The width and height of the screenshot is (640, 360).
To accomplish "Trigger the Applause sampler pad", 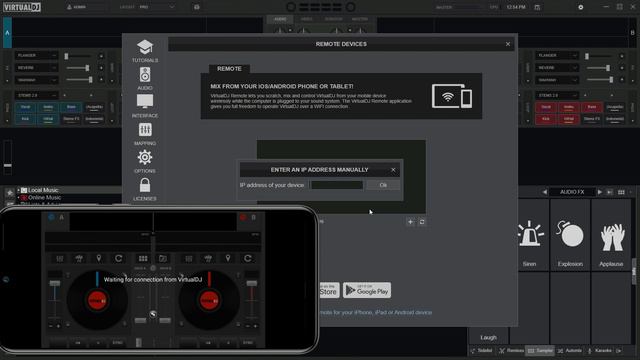I will 611,236.
